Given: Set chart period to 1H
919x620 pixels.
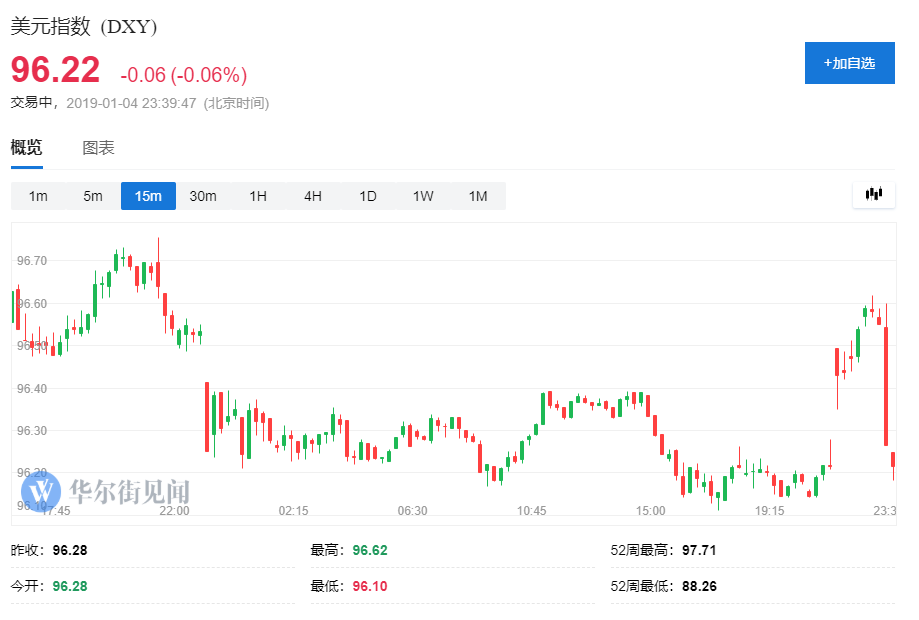Looking at the screenshot, I should coord(258,196).
